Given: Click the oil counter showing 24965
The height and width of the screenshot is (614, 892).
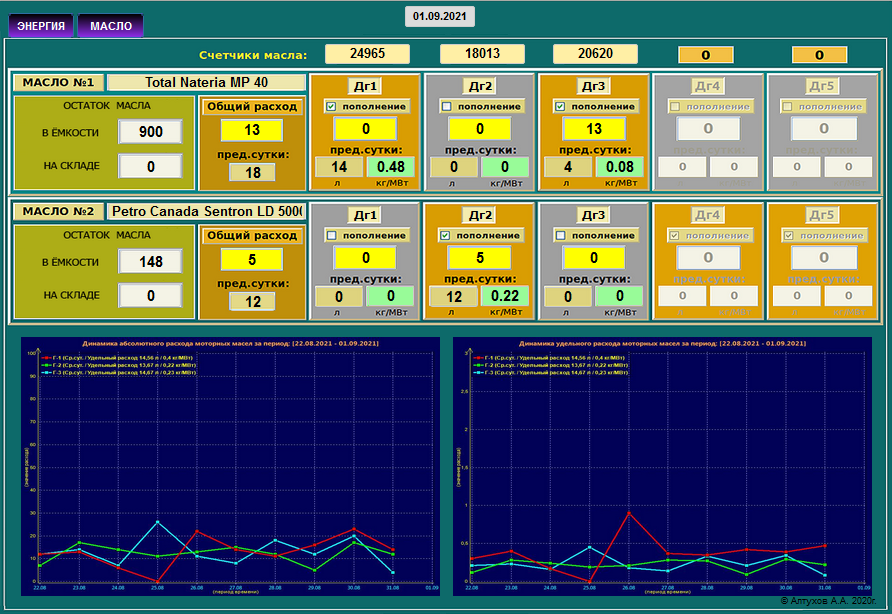Looking at the screenshot, I should pyautogui.click(x=367, y=54).
